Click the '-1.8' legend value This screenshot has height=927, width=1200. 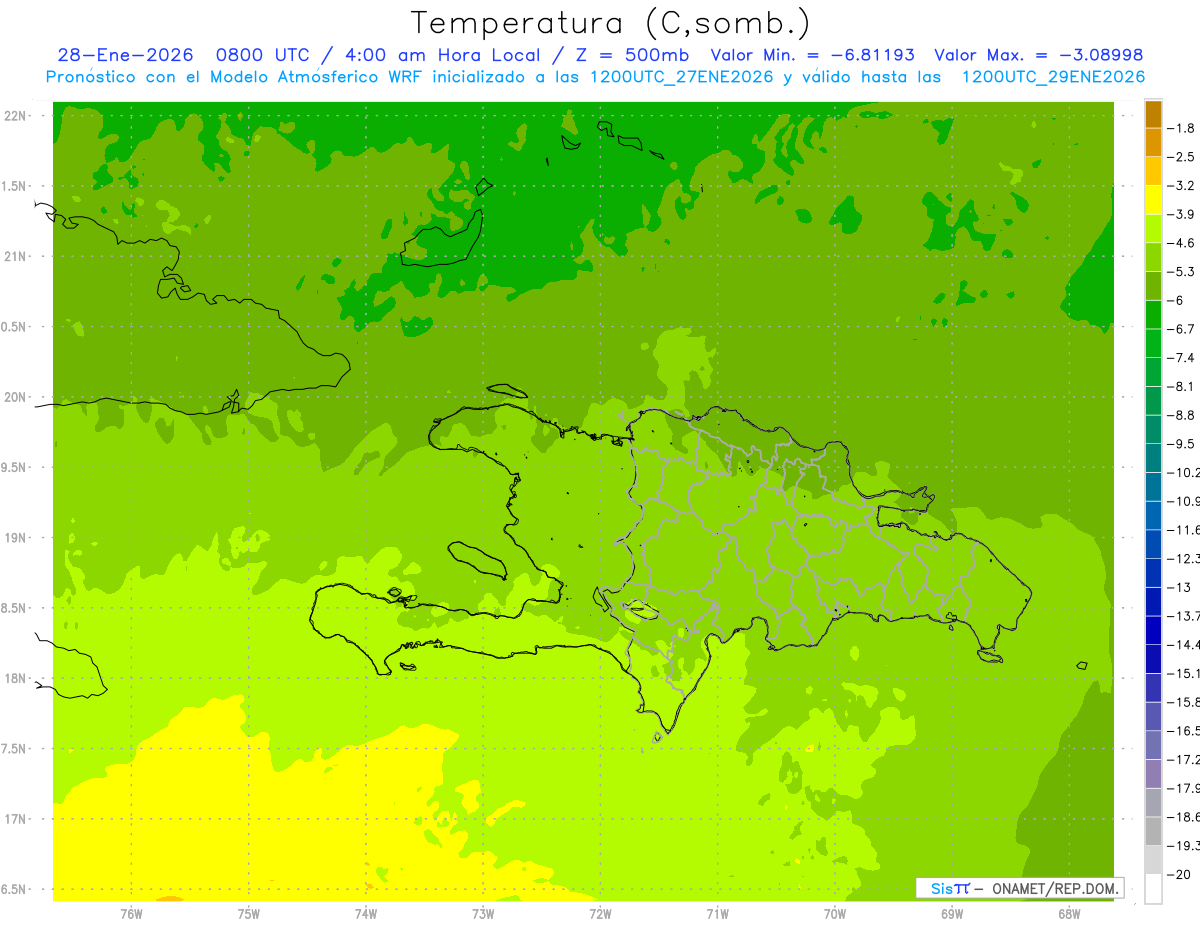[x=1181, y=128]
